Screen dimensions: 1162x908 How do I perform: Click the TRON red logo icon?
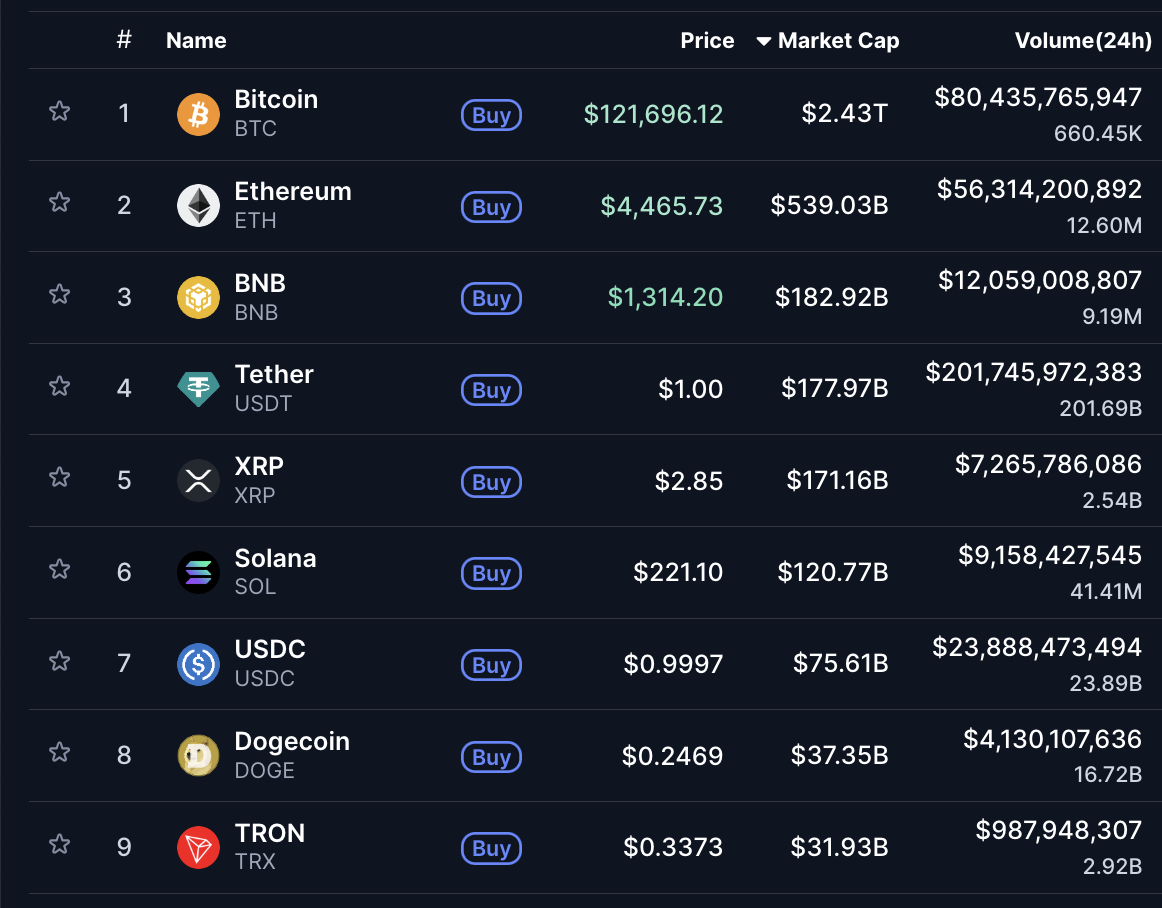tap(198, 848)
